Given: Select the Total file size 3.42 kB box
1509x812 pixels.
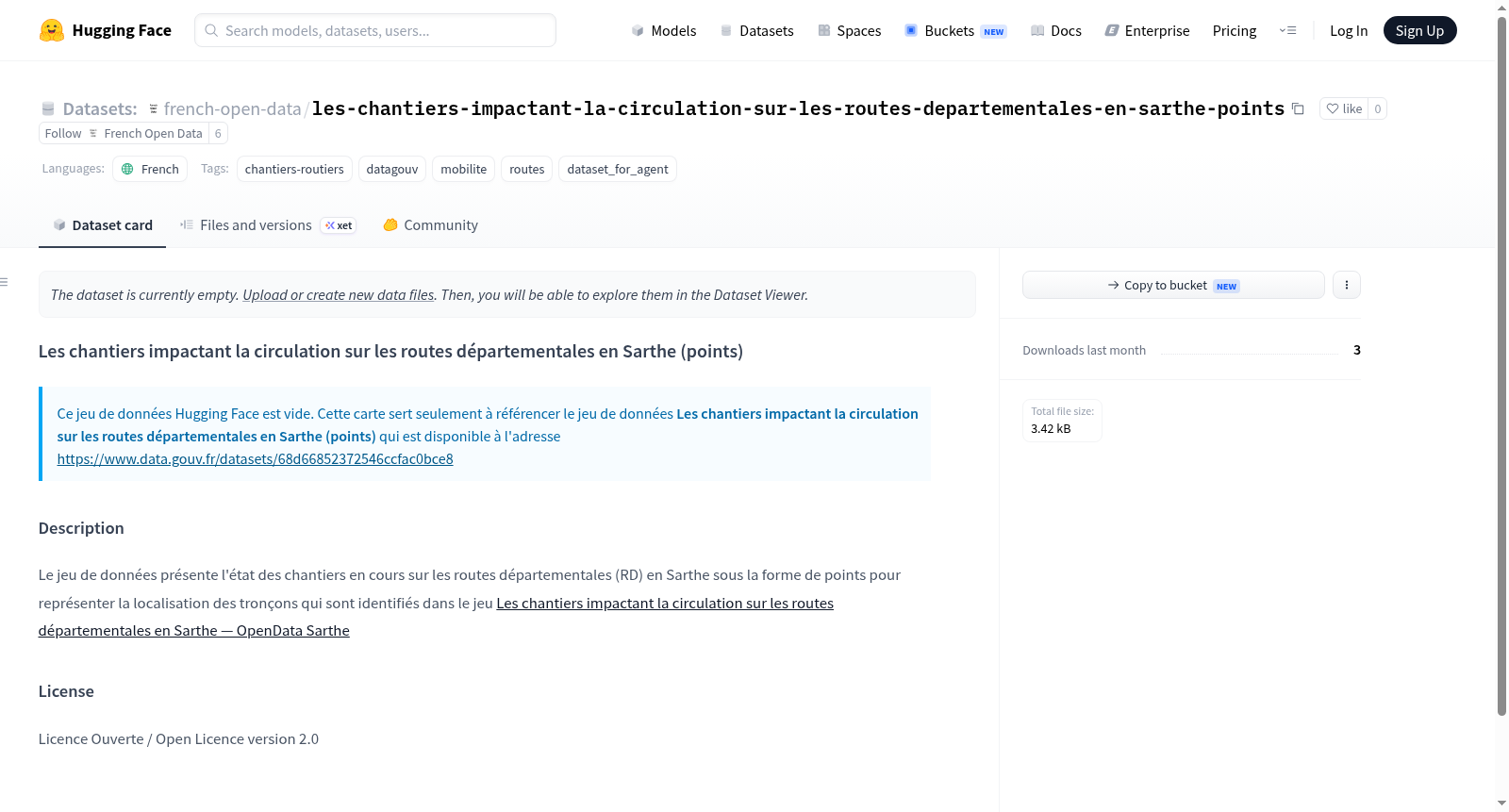Looking at the screenshot, I should click(1062, 421).
